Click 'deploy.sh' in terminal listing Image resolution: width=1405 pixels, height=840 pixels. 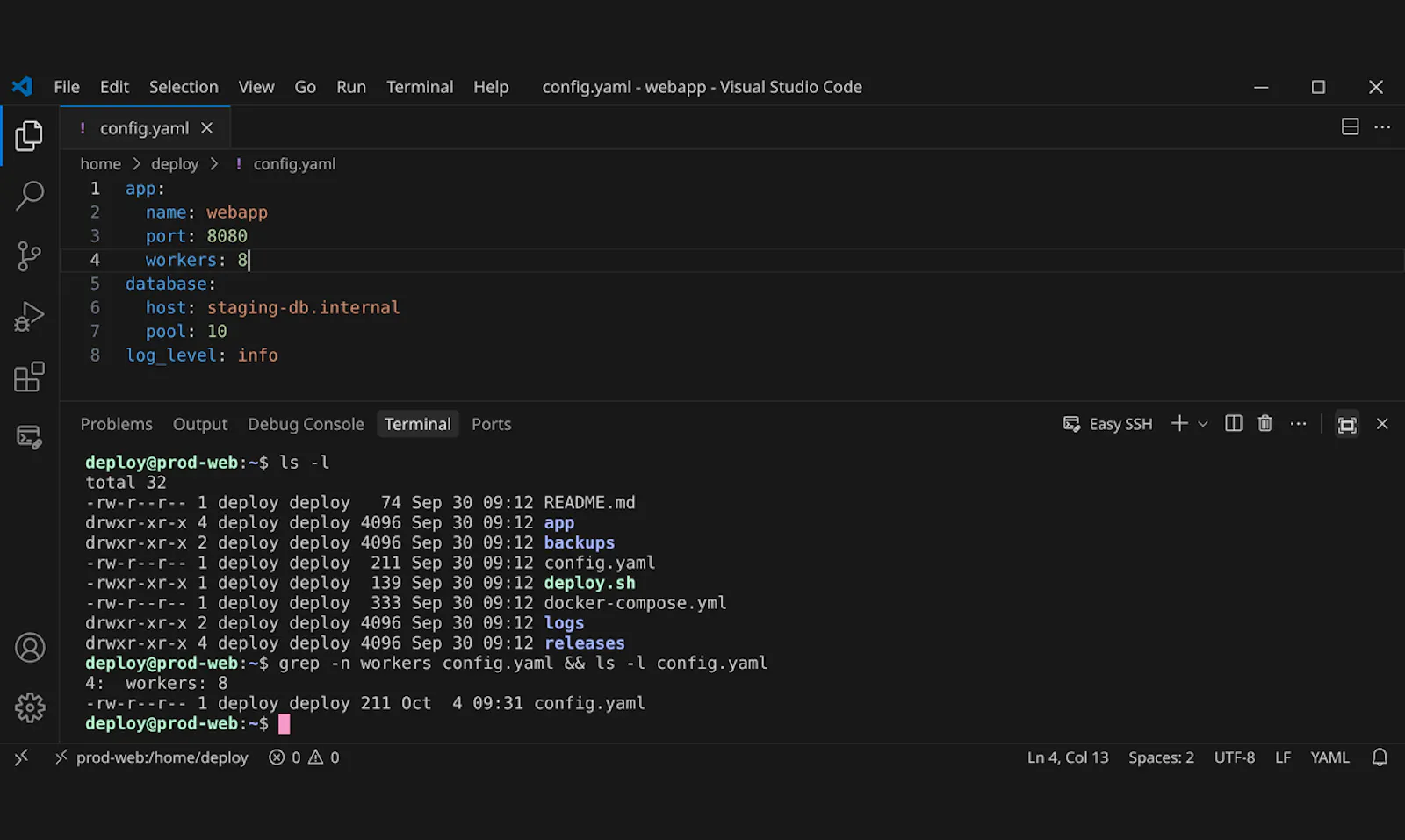[x=589, y=583]
